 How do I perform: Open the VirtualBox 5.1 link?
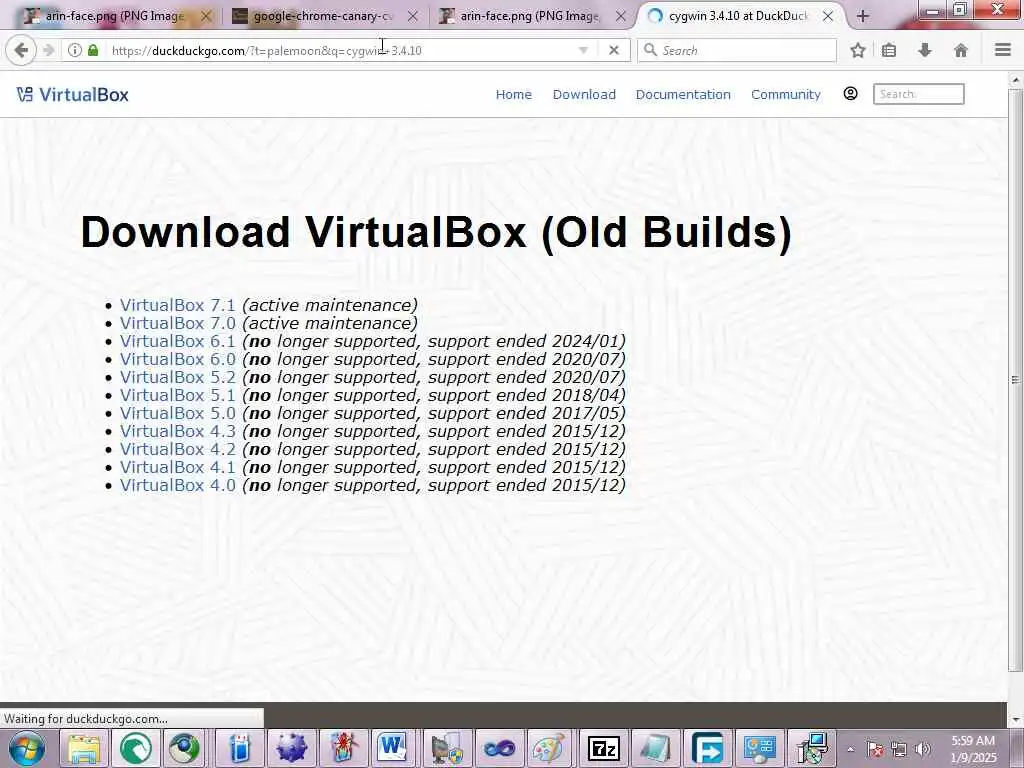tap(177, 395)
